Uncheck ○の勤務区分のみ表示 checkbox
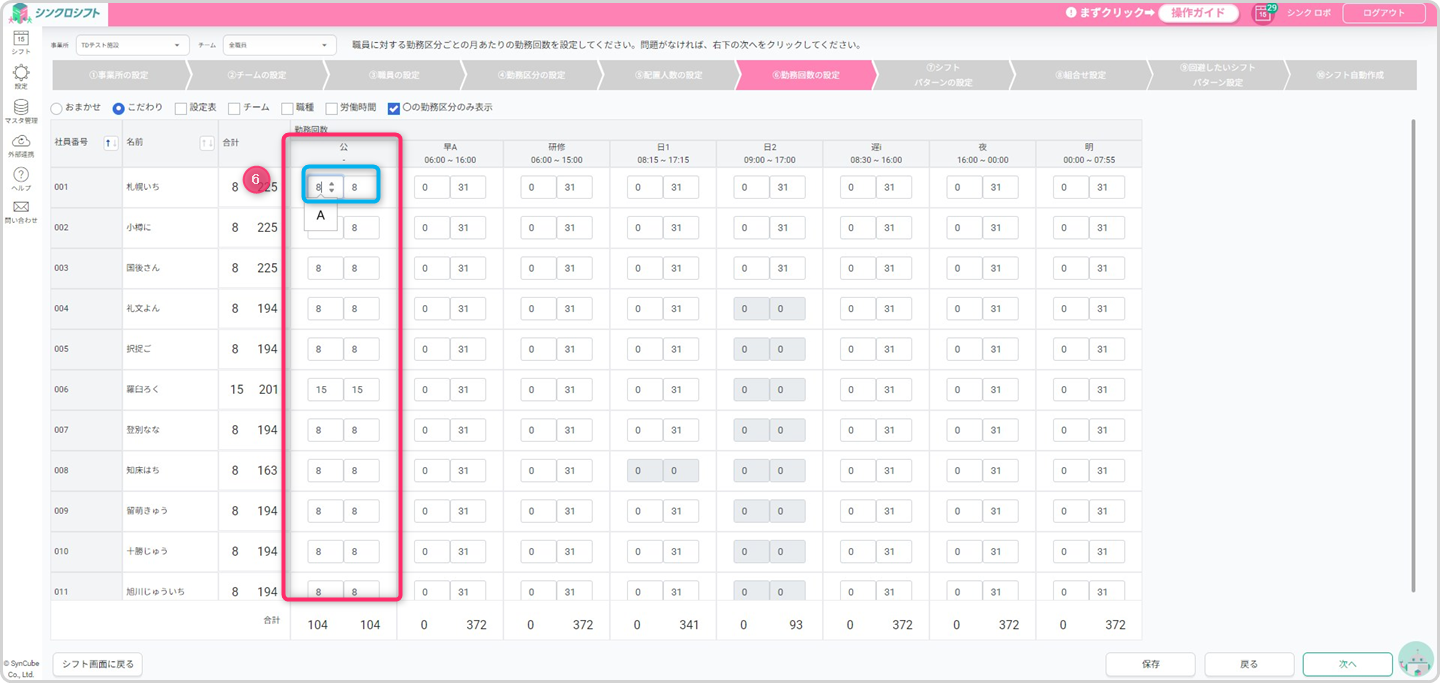Viewport: 1440px width, 683px height. [x=393, y=108]
